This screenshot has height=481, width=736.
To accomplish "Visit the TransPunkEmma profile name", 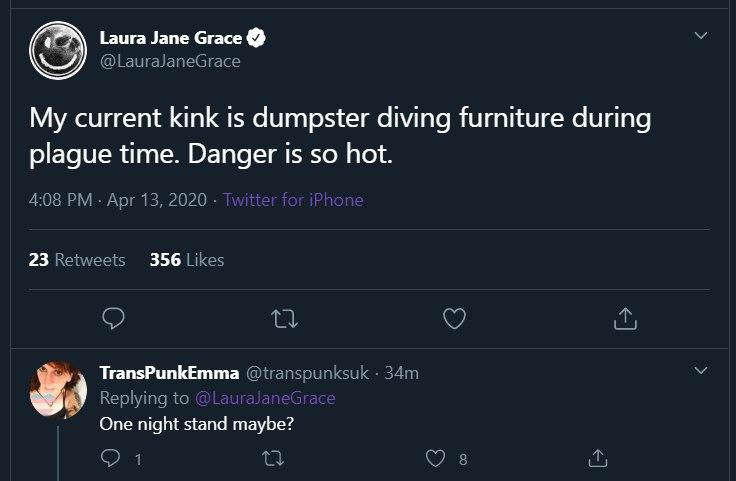I will pos(169,373).
